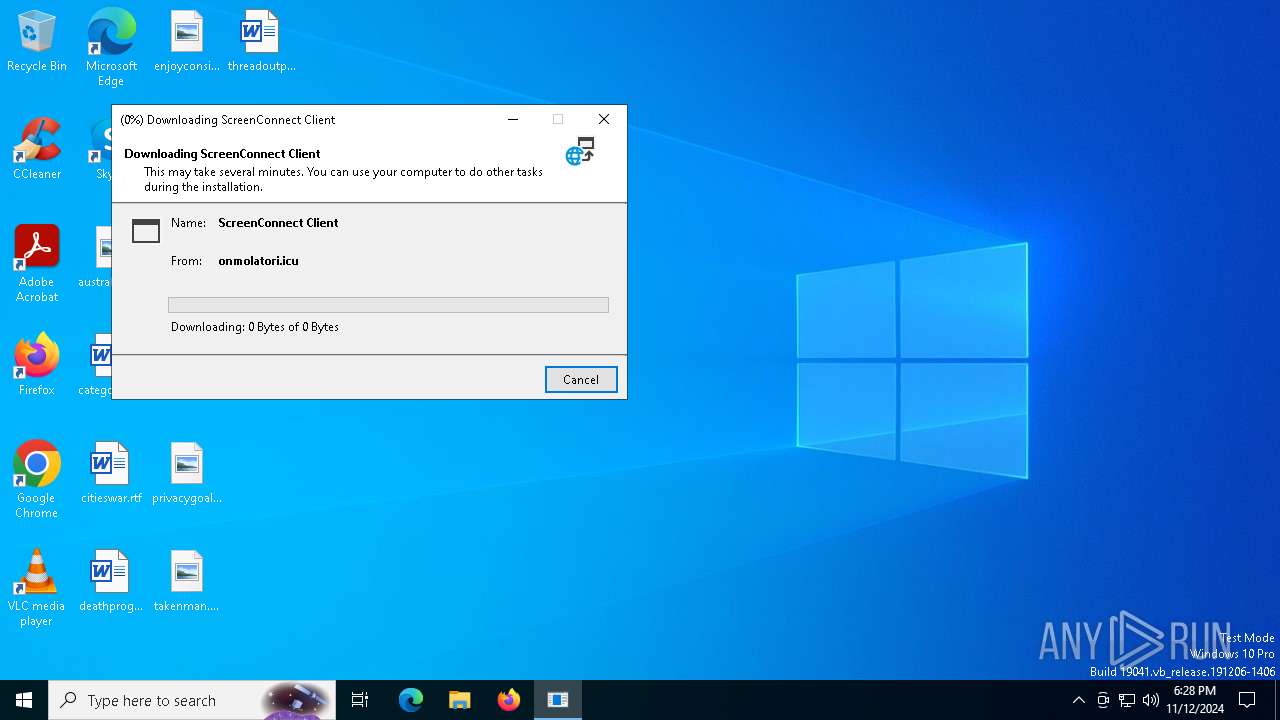Cancel the ScreenConnect Client download
Screen dimensions: 1280x720
(x=581, y=380)
